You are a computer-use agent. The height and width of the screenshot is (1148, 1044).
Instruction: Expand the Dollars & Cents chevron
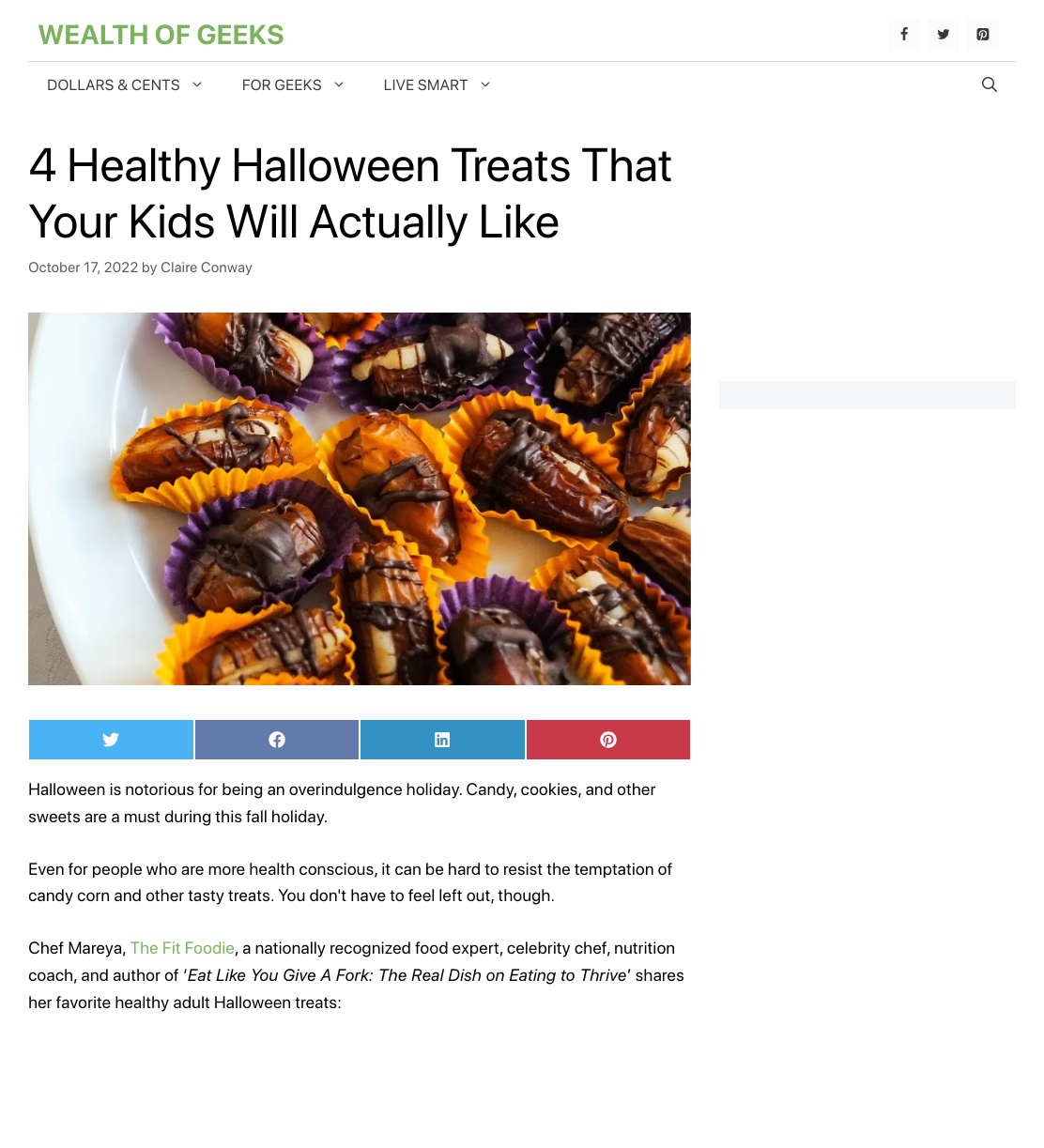click(197, 84)
